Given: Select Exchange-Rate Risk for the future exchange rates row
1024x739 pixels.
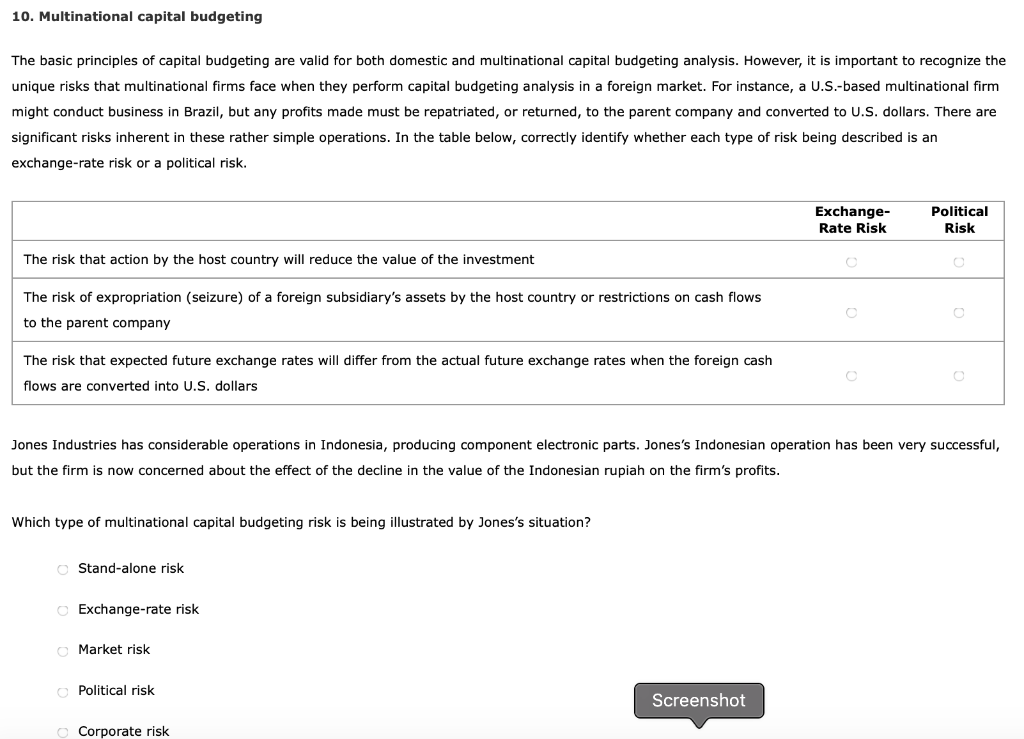Looking at the screenshot, I should click(x=851, y=375).
